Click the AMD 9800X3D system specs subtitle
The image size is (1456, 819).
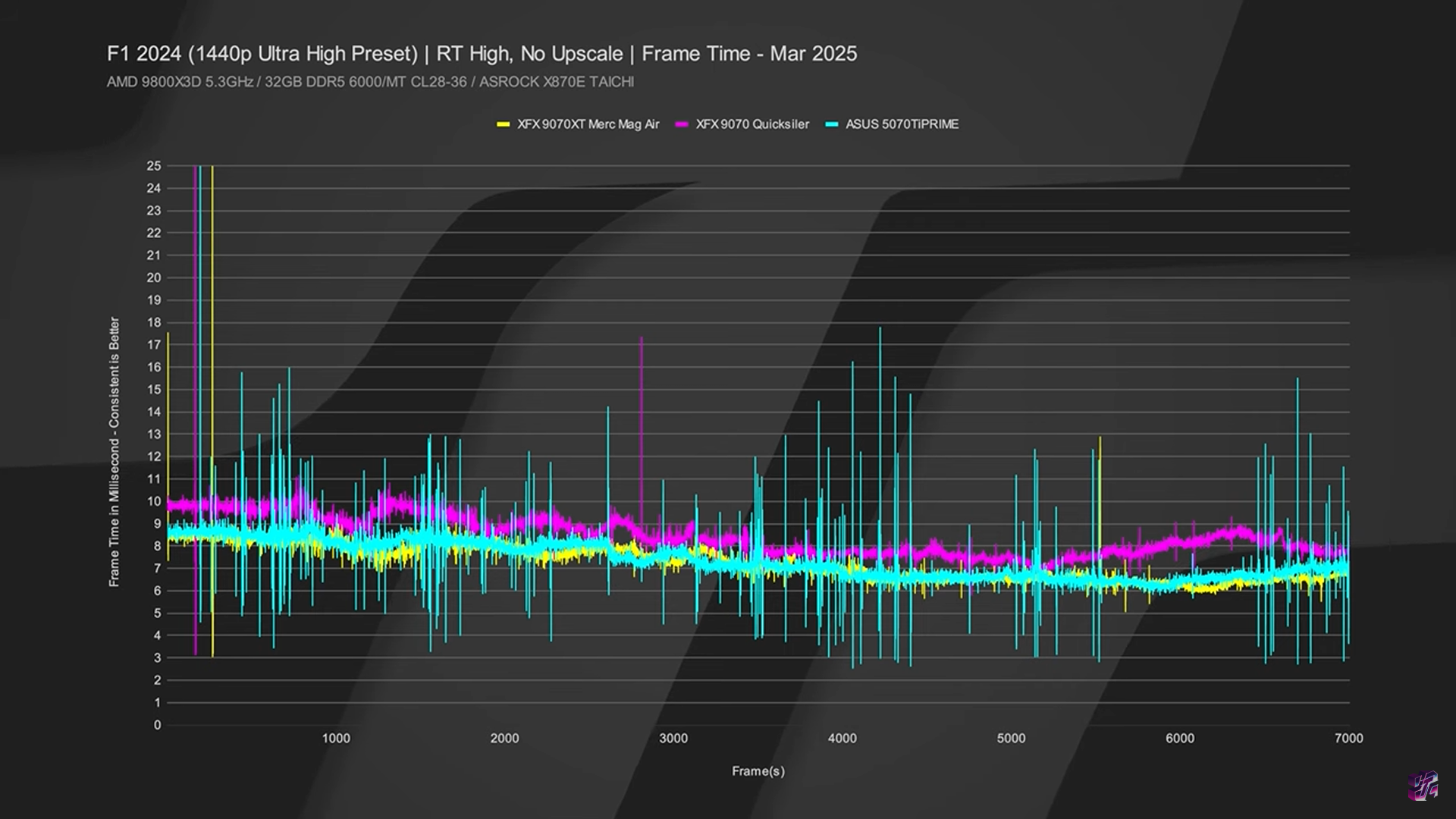tap(370, 82)
